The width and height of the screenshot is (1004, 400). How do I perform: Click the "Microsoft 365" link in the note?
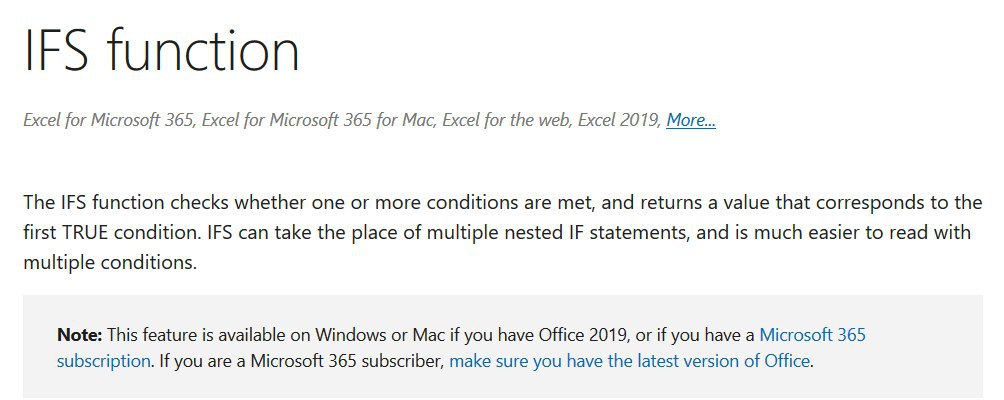(813, 334)
